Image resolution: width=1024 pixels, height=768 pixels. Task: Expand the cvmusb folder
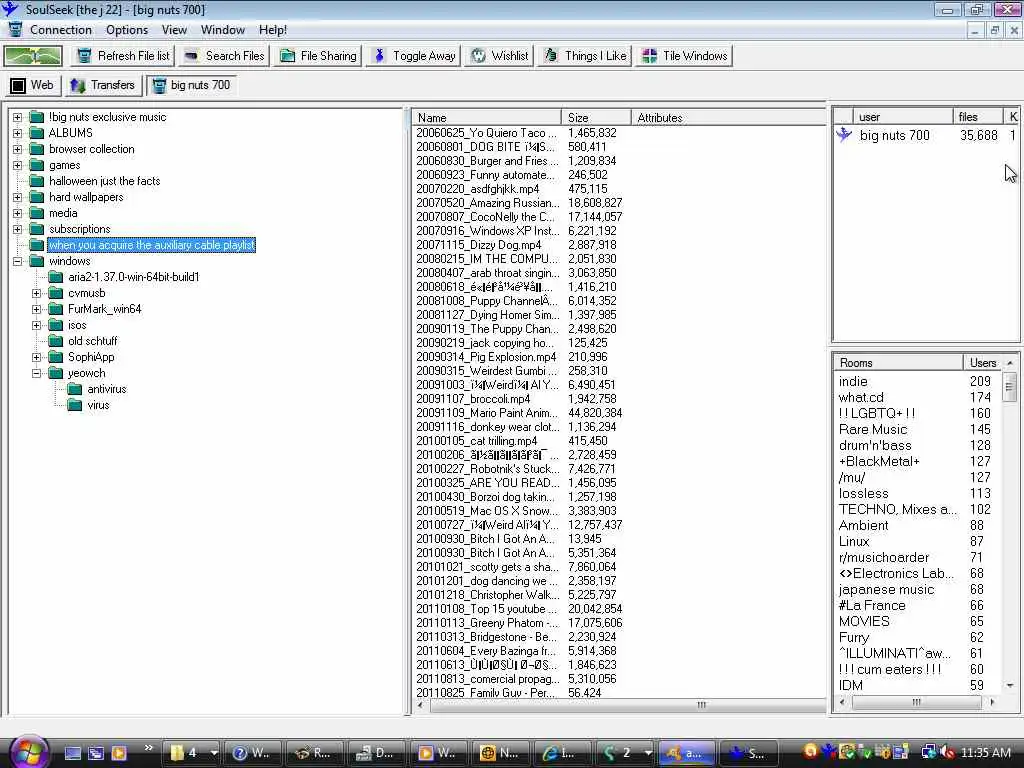37,293
